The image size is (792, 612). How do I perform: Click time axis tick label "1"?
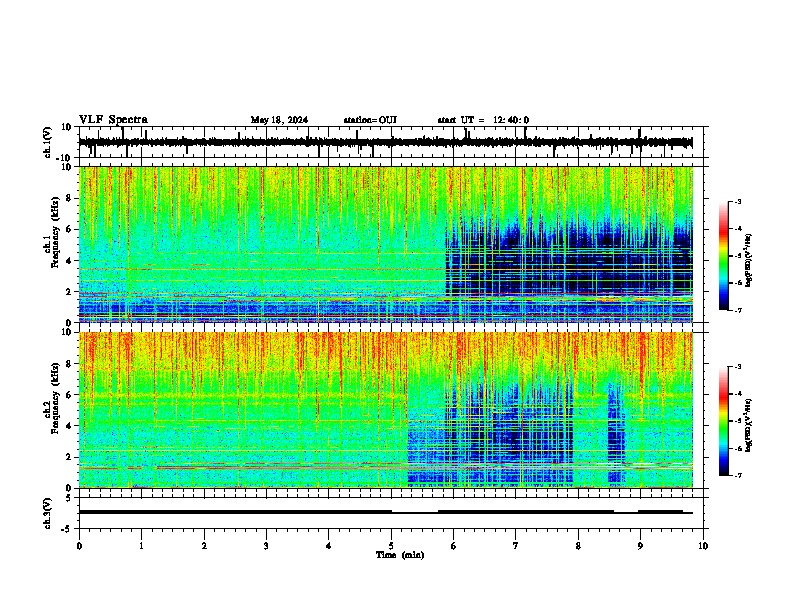pos(141,546)
